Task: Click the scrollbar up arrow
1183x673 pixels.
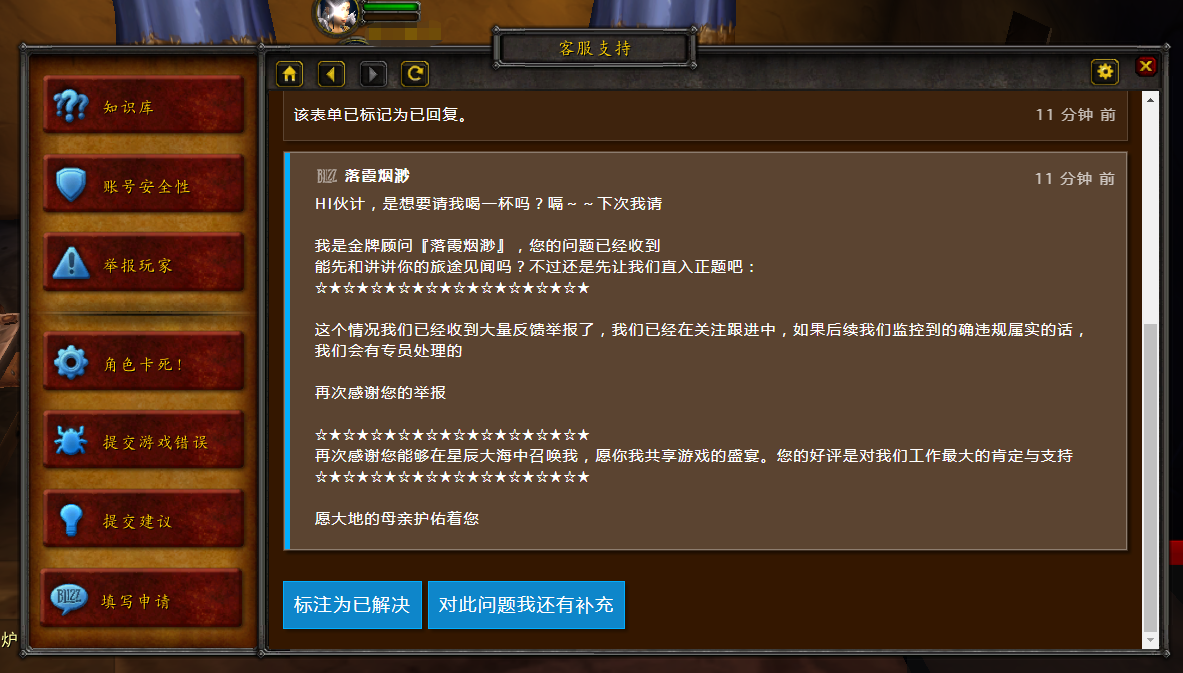Action: [1150, 100]
